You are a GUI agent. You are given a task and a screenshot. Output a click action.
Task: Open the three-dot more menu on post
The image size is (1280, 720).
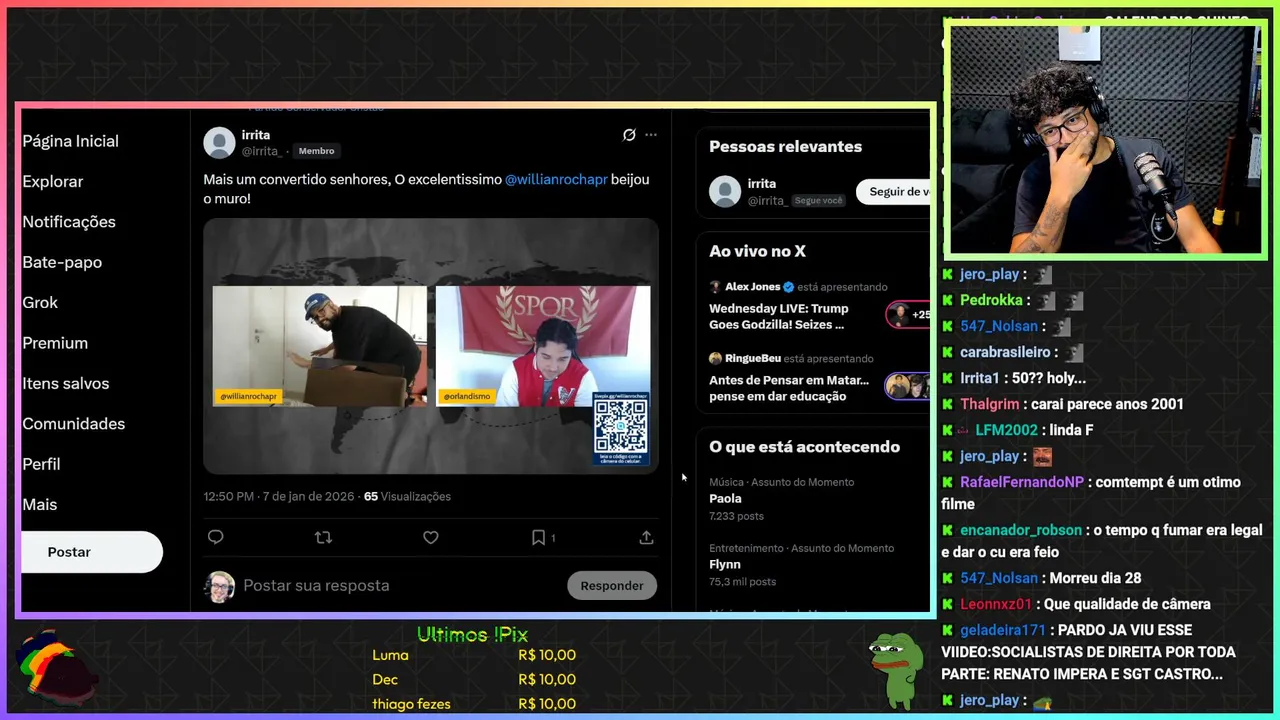(651, 135)
